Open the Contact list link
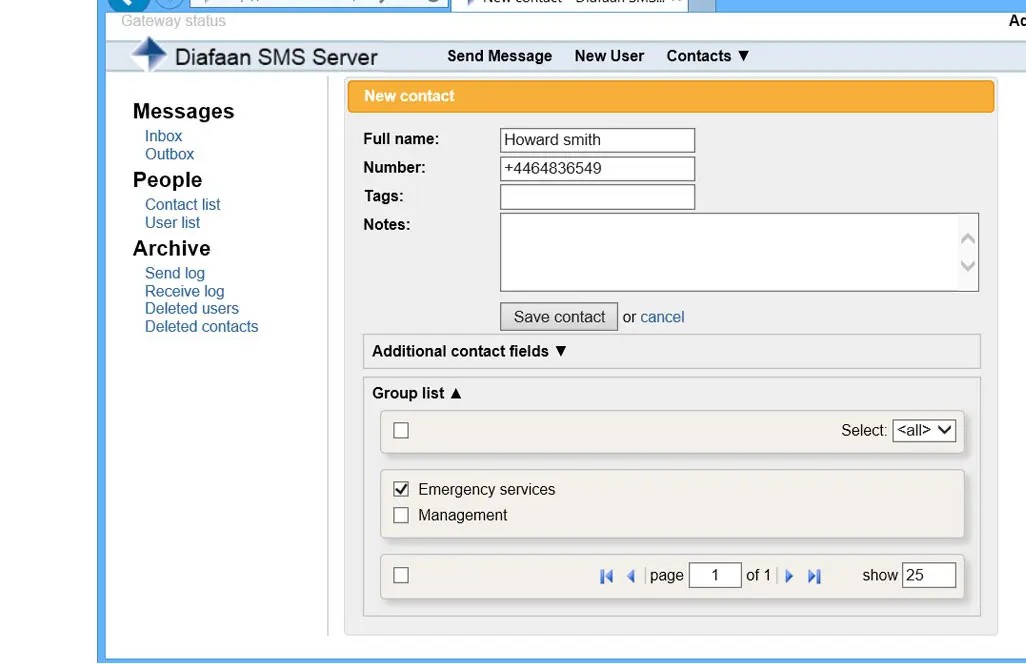The height and width of the screenshot is (664, 1026). [183, 205]
